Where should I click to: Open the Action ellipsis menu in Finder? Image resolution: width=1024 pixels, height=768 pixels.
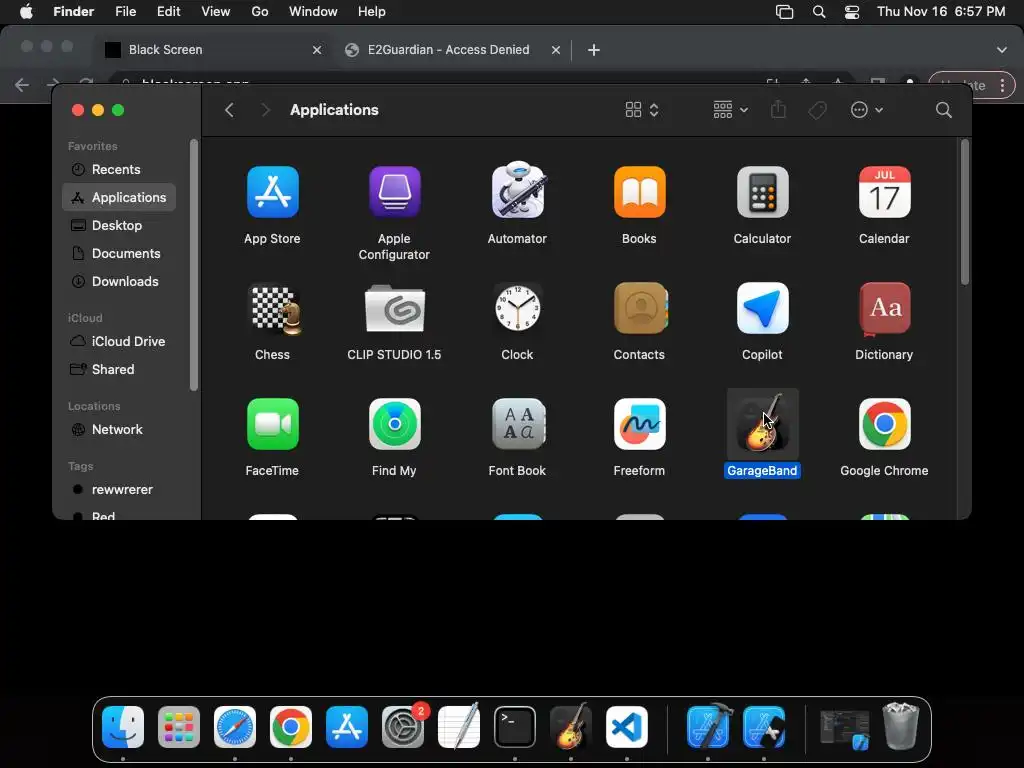[x=867, y=110]
